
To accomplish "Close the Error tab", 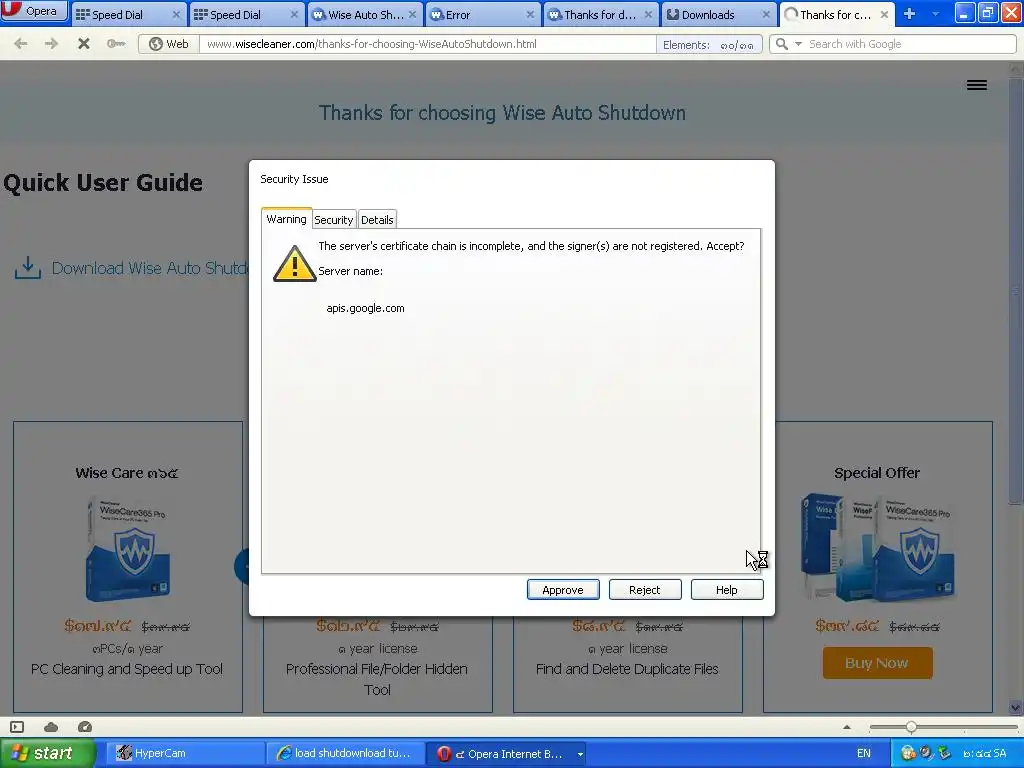I will point(530,14).
